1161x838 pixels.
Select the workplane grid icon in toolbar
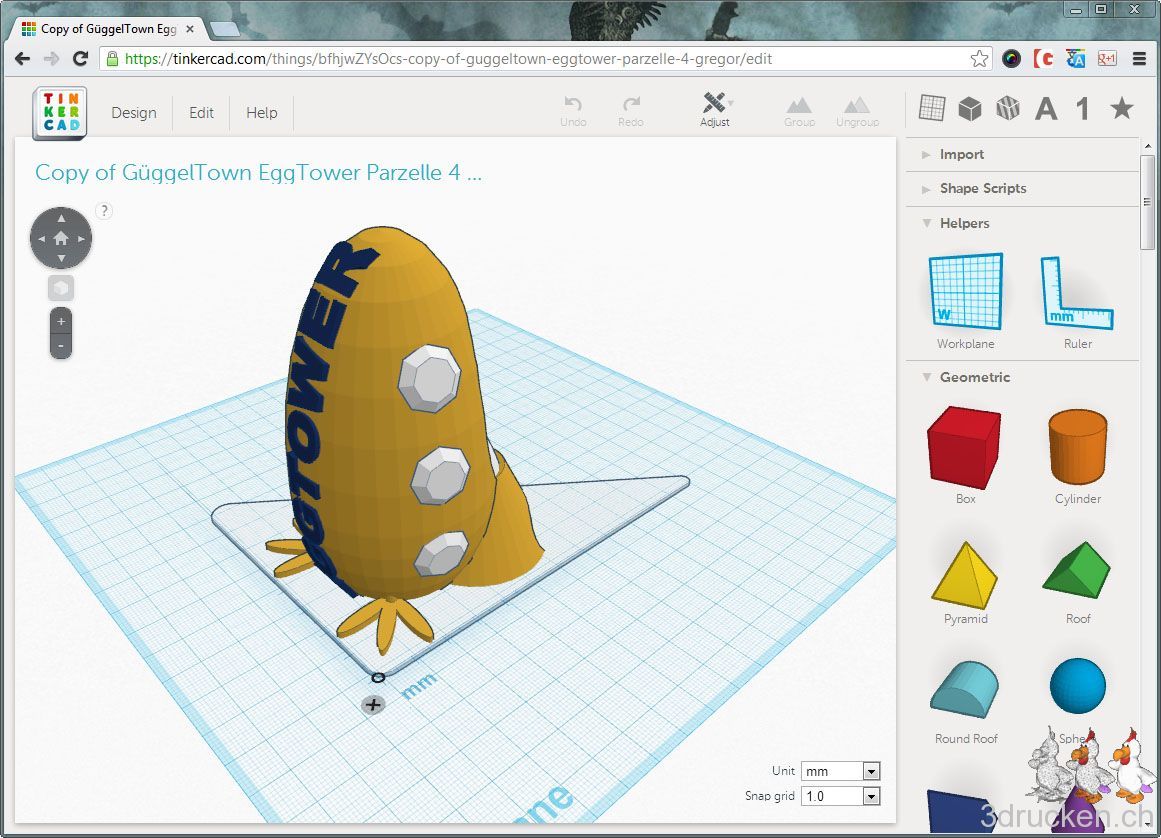click(x=931, y=108)
